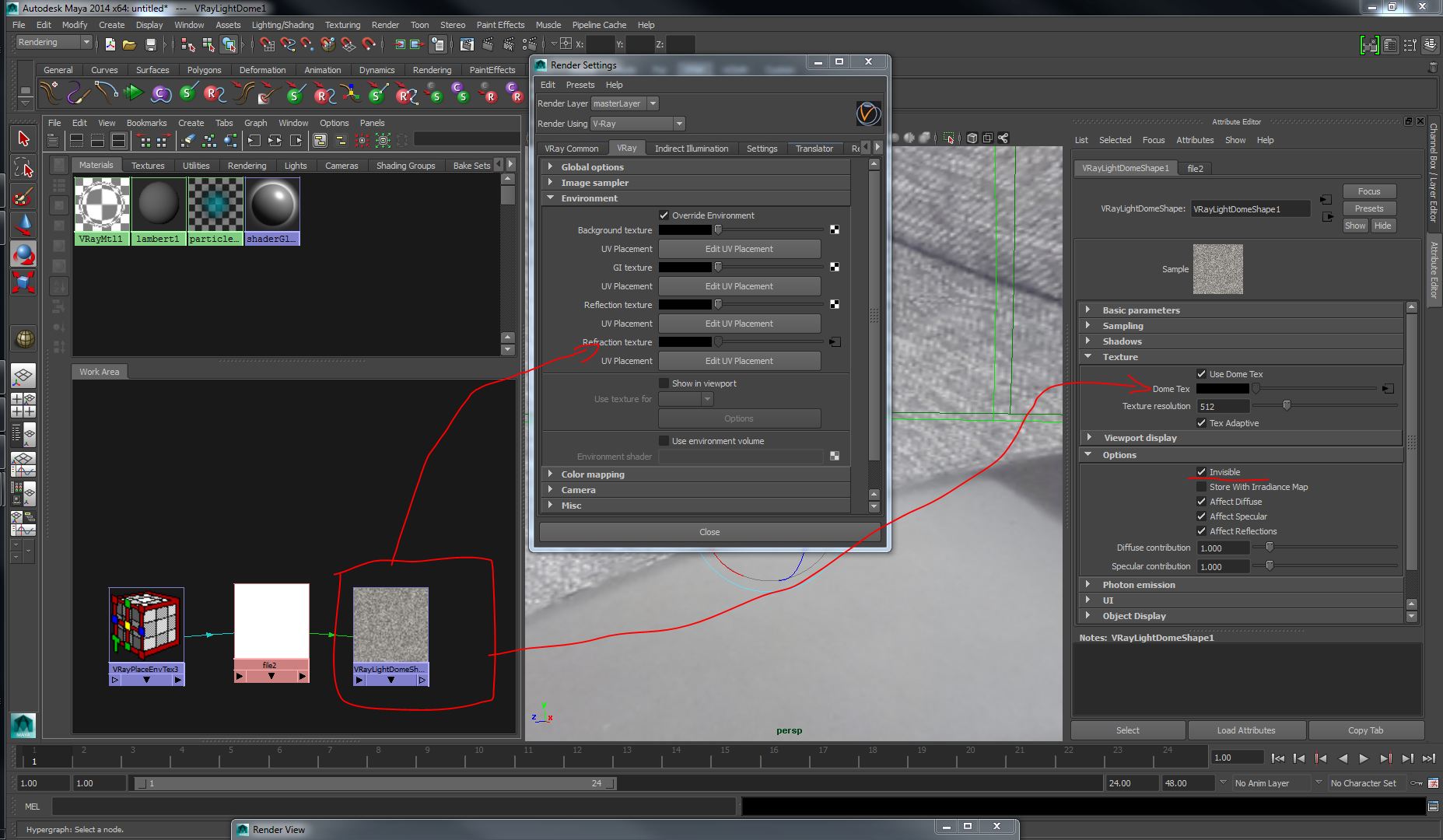Image resolution: width=1443 pixels, height=840 pixels.
Task: Go to end of playback range
Action: click(x=1428, y=758)
